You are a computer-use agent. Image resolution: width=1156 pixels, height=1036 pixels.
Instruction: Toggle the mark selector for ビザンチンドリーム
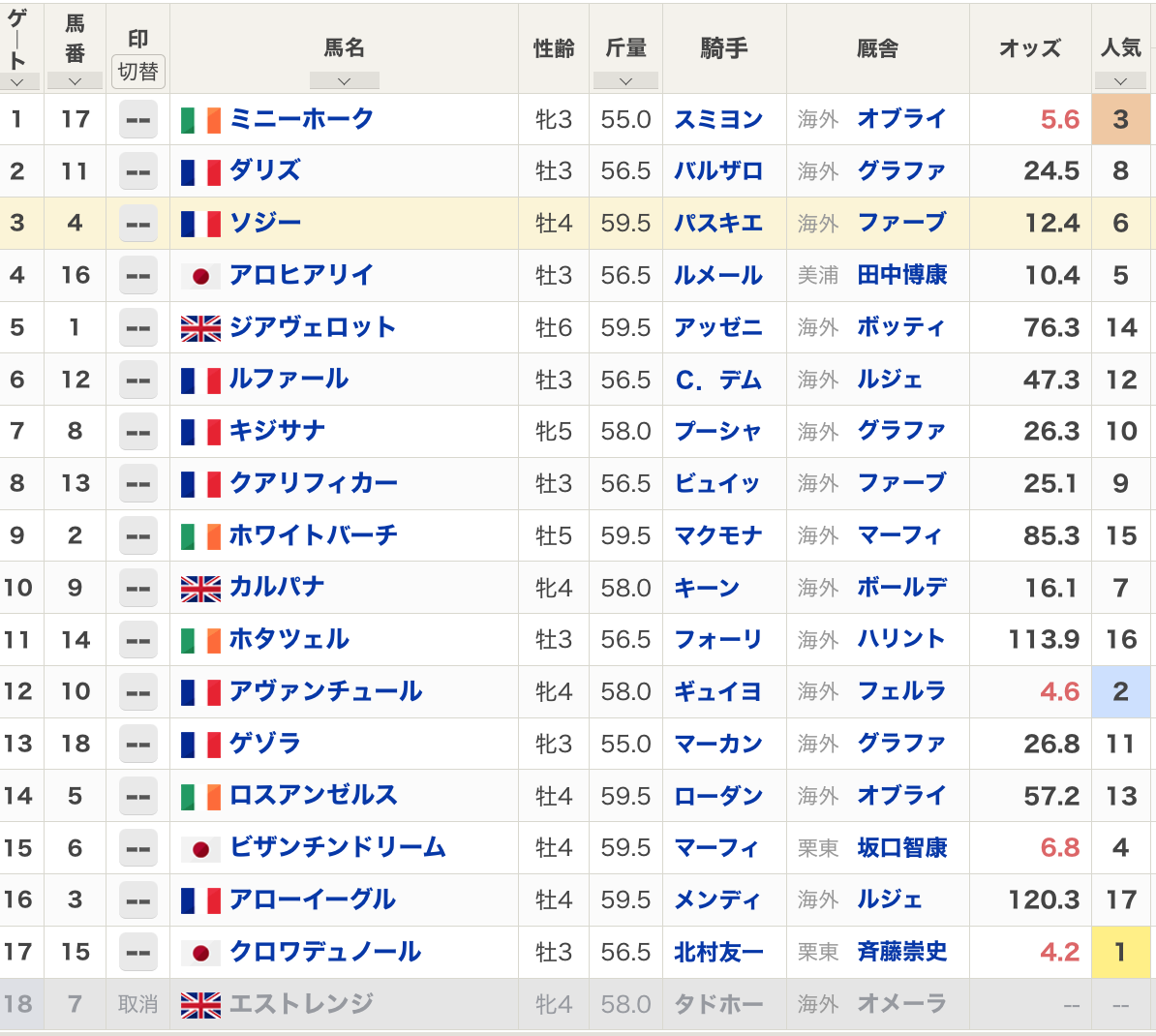pyautogui.click(x=138, y=850)
